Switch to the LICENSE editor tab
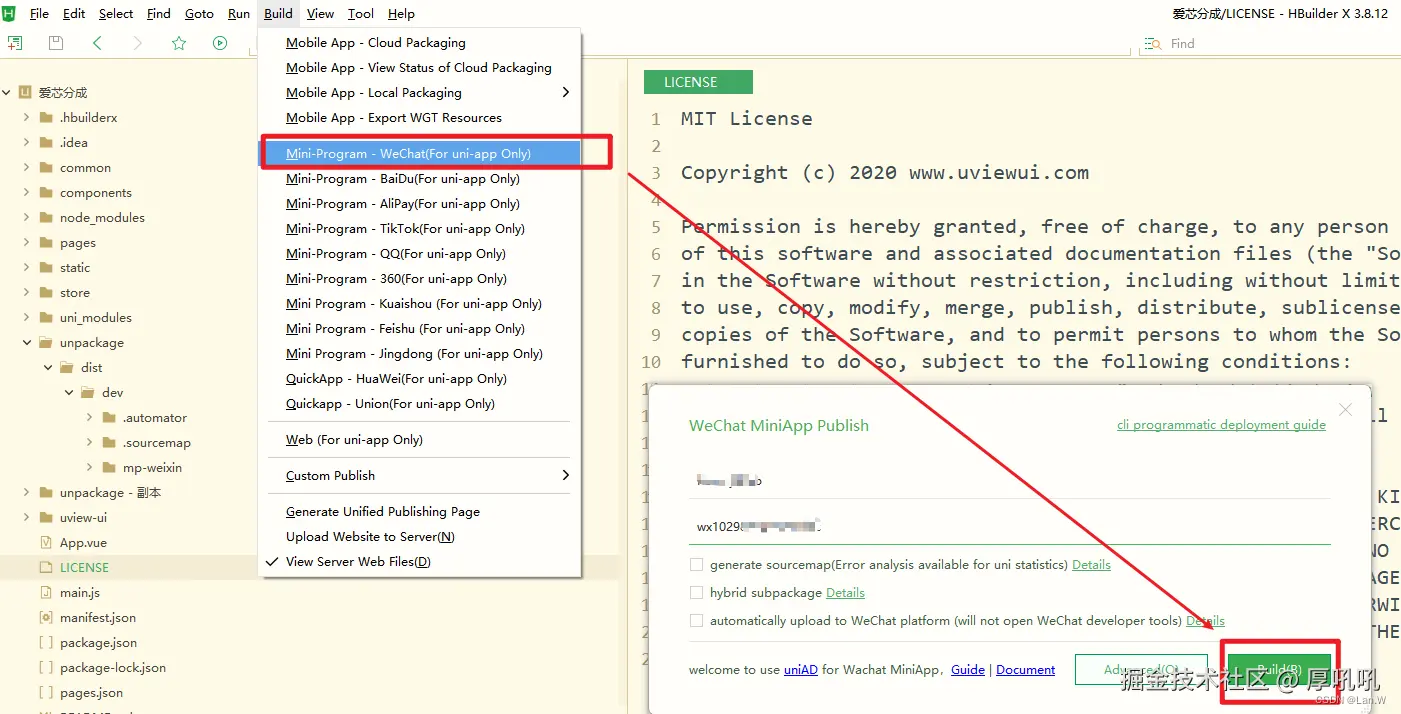This screenshot has width=1401, height=714. (698, 82)
